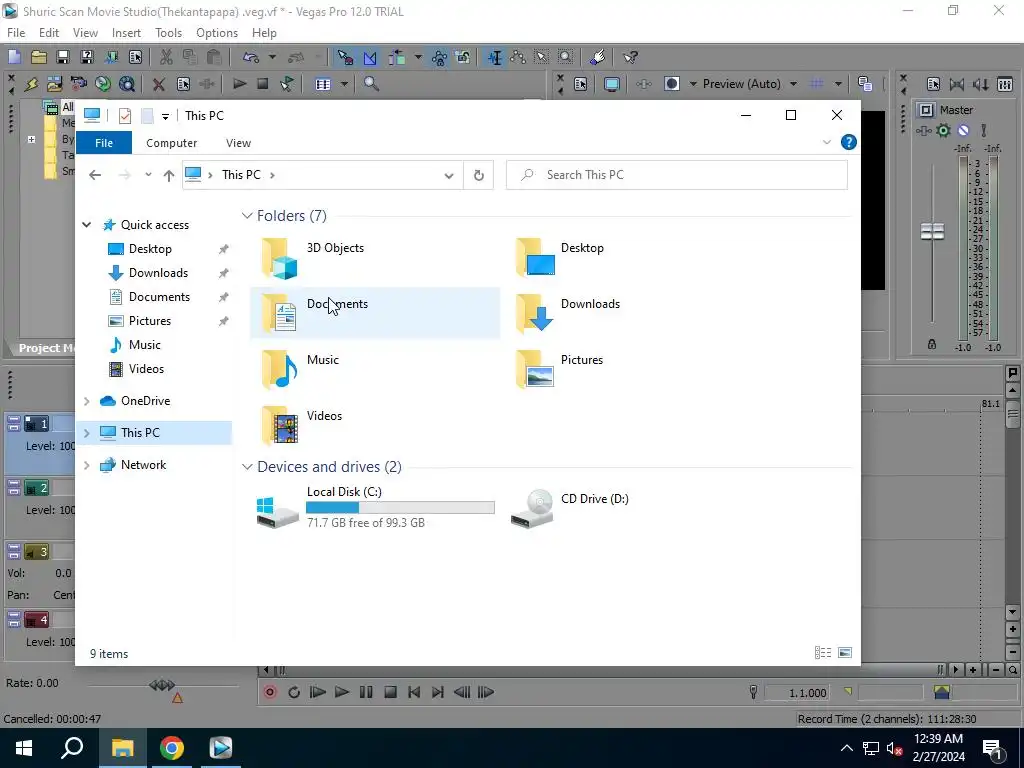1024x768 pixels.
Task: Toggle Ignore Event Grouping icon
Action: pos(463,57)
